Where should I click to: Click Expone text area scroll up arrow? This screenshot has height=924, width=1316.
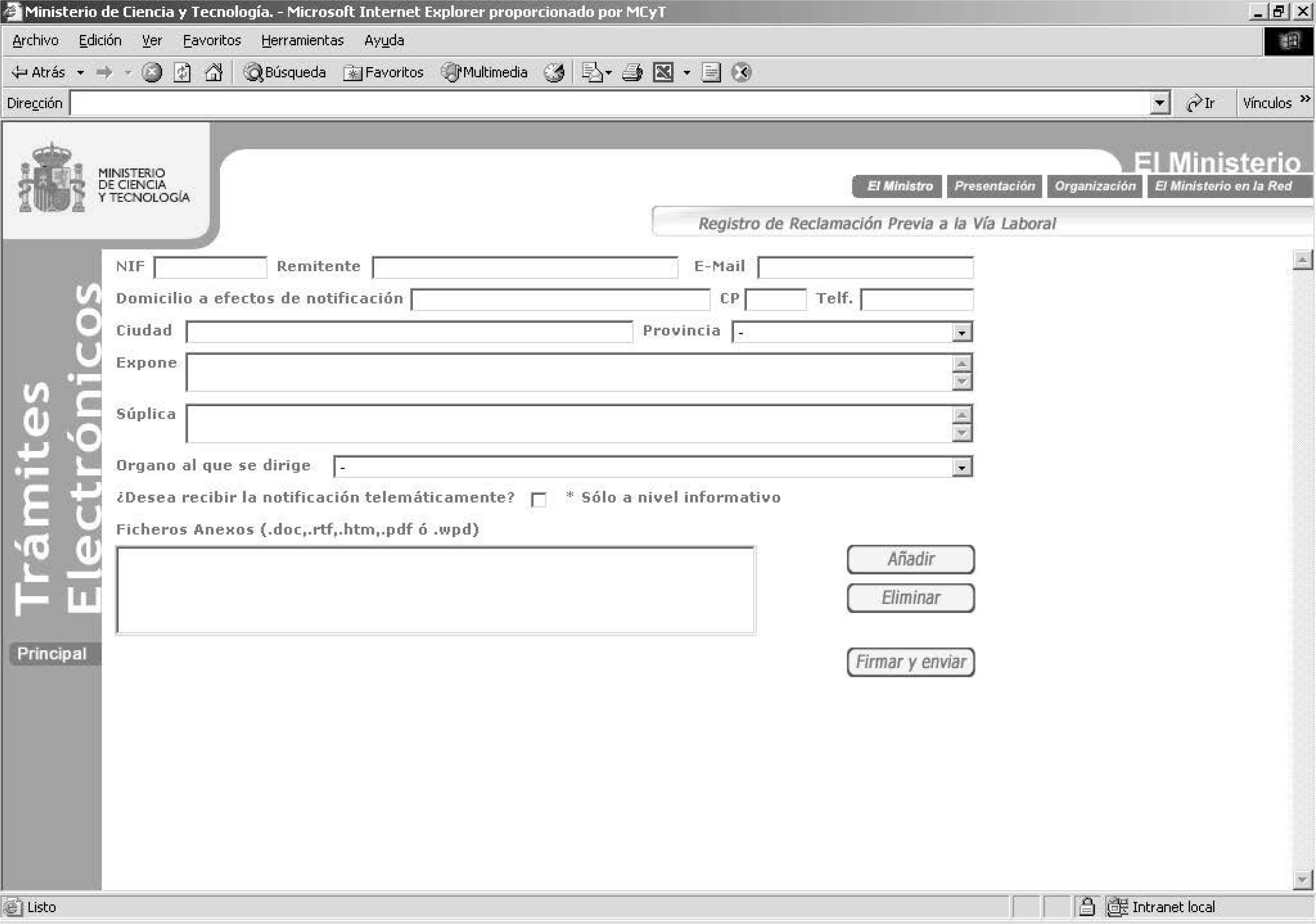click(962, 363)
